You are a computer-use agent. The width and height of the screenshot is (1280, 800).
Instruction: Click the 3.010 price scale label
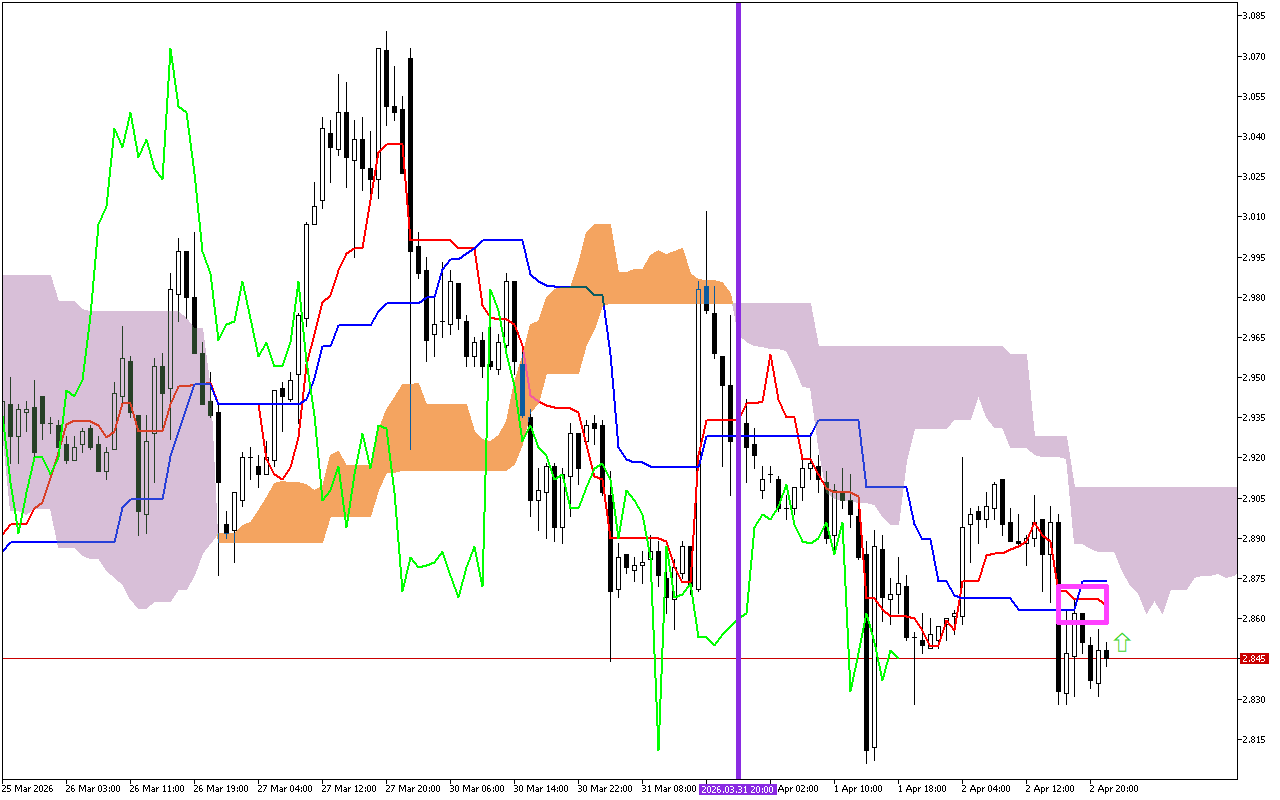(x=1254, y=217)
